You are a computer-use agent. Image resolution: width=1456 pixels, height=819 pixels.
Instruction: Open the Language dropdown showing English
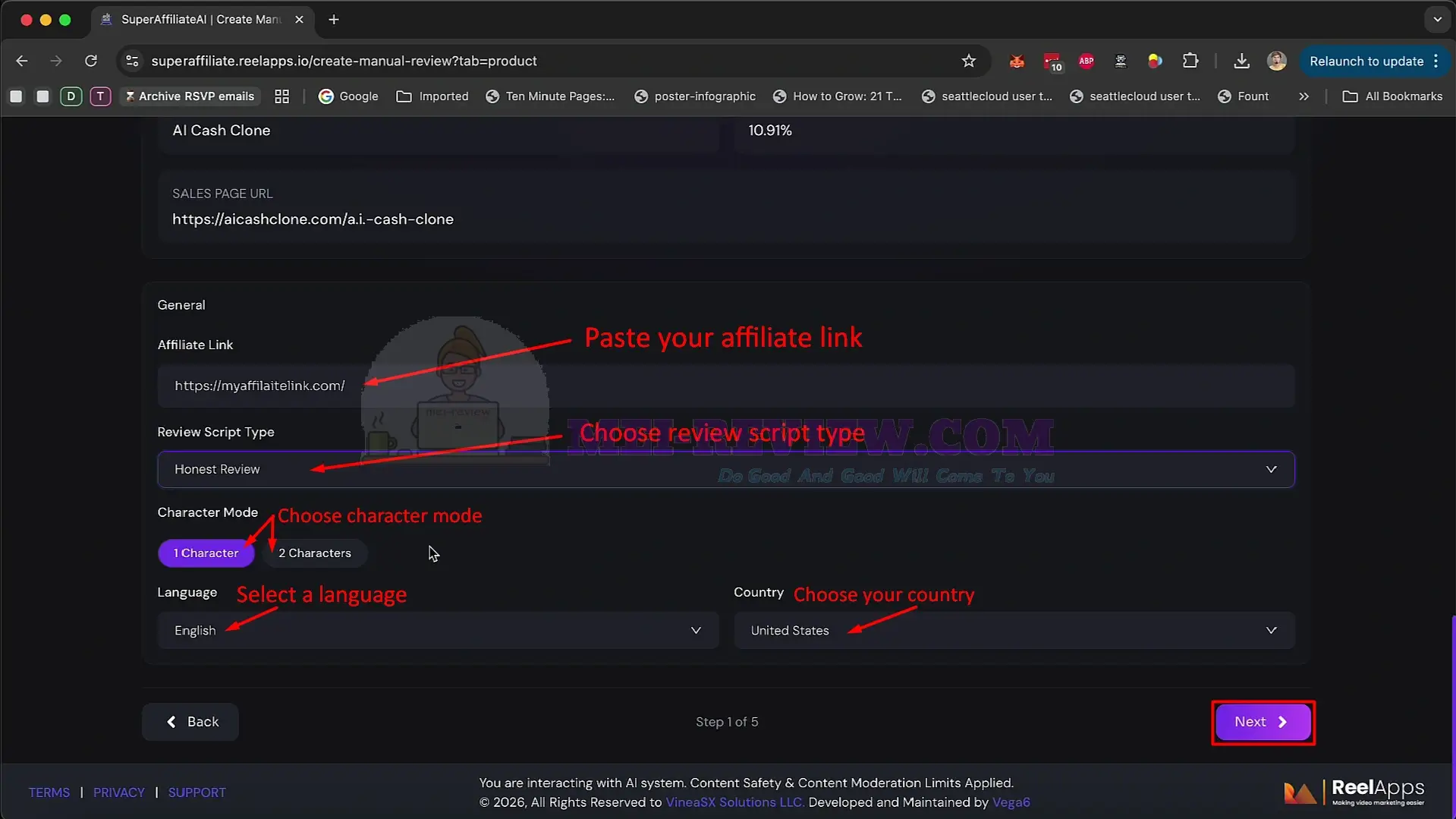click(x=438, y=630)
